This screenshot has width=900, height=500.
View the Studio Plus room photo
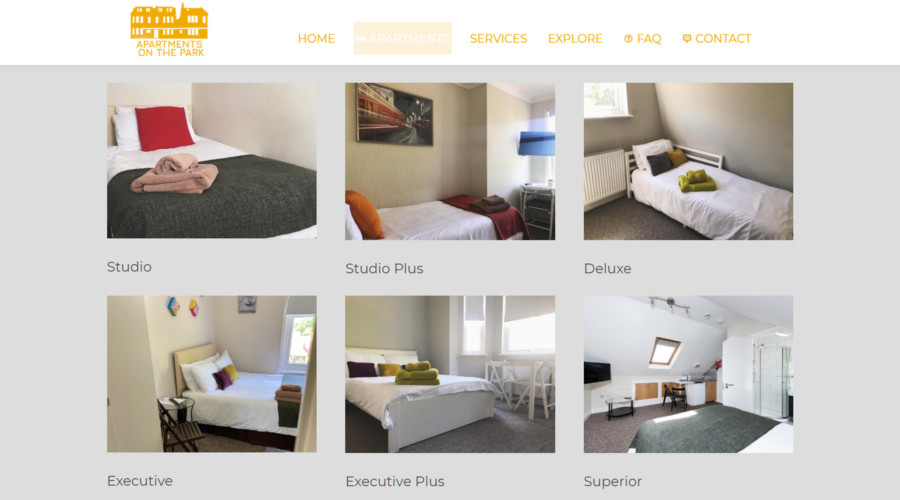[450, 161]
